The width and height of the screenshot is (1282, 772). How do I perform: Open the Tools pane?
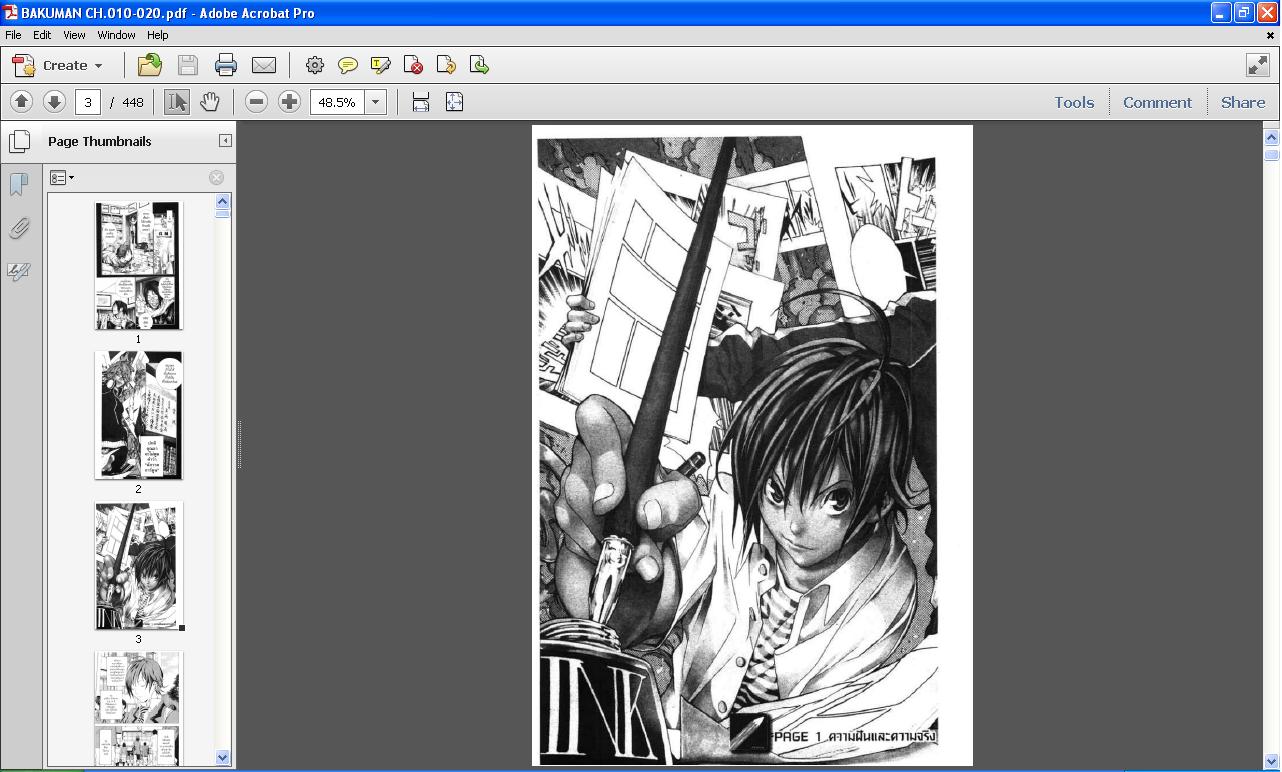point(1074,102)
